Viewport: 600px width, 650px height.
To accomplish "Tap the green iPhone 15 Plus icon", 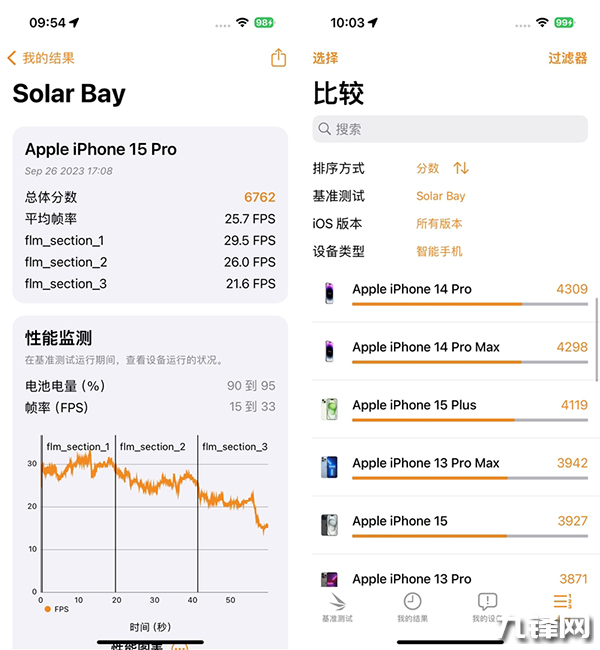I will click(329, 409).
